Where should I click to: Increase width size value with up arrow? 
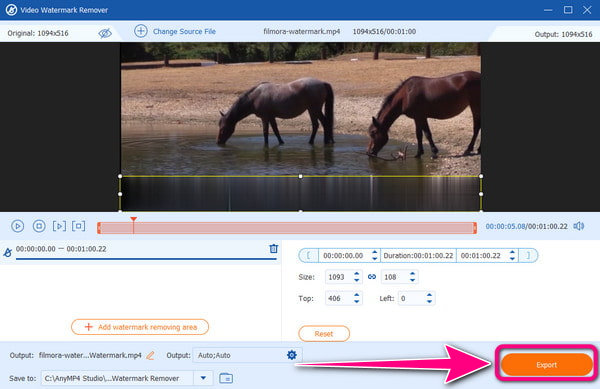click(x=357, y=273)
